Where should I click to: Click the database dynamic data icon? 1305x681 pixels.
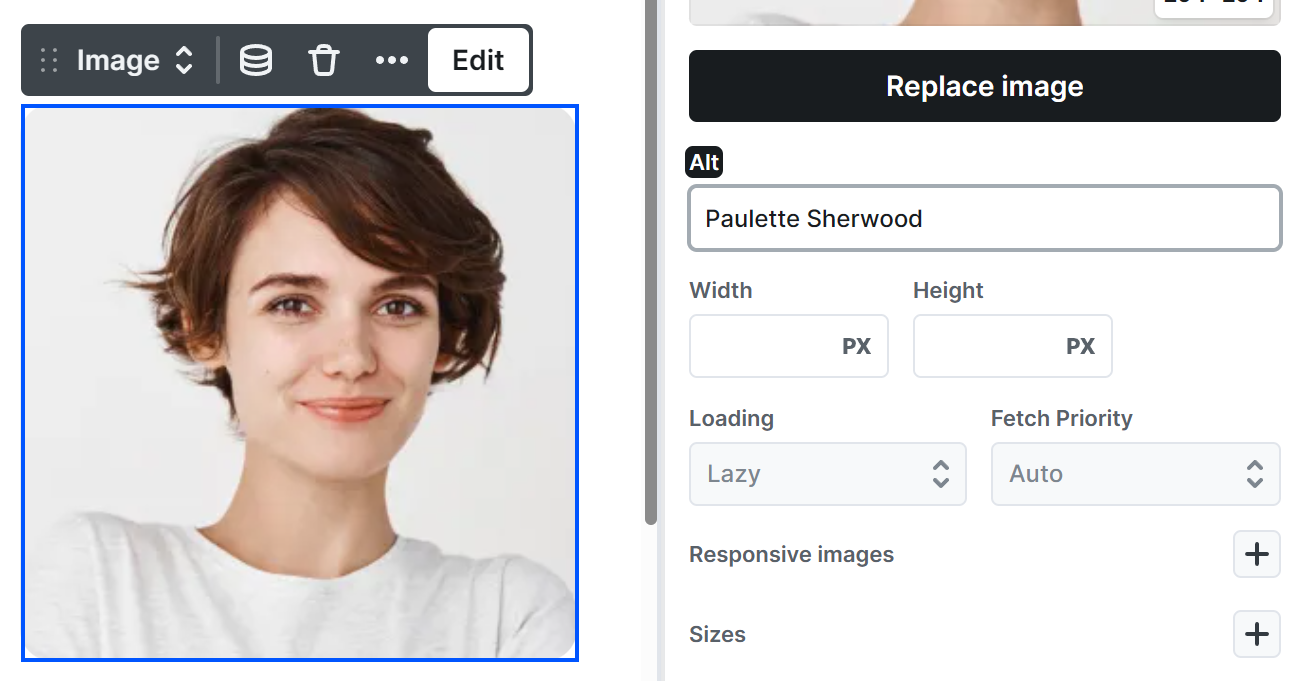(256, 61)
